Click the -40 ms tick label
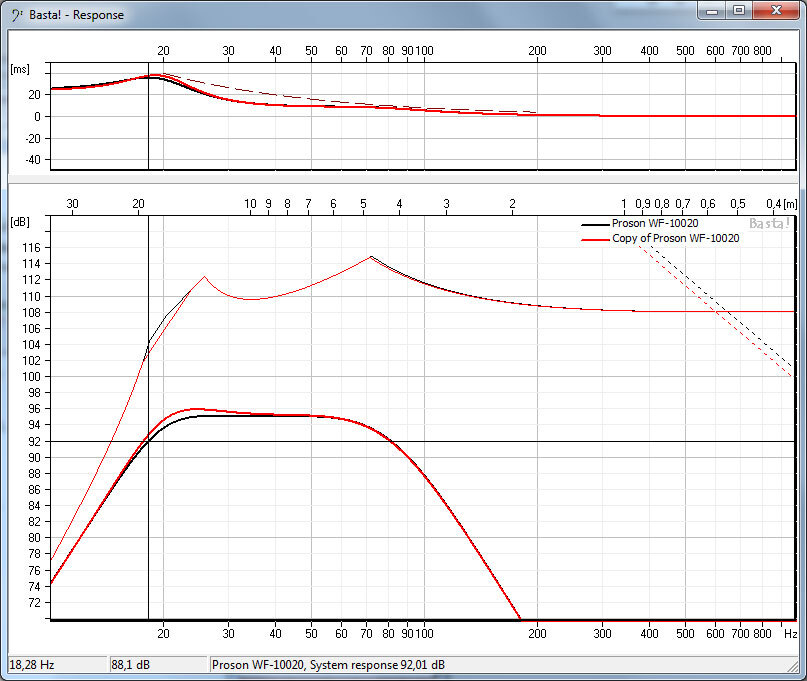 click(32, 160)
